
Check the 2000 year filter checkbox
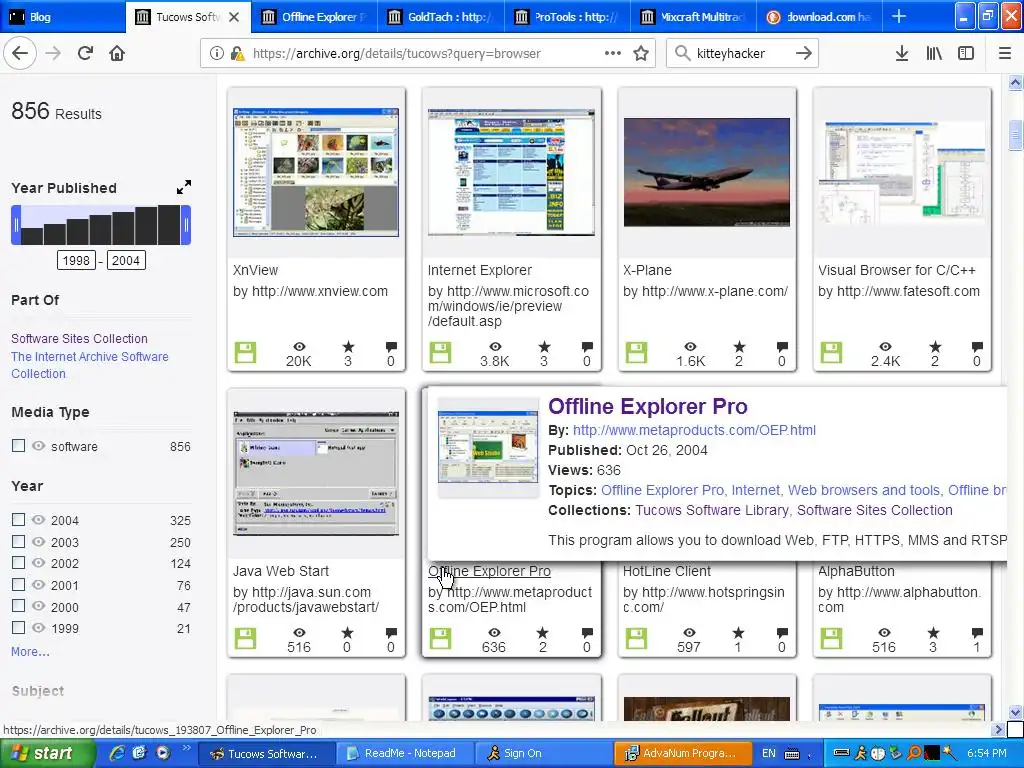[18, 605]
